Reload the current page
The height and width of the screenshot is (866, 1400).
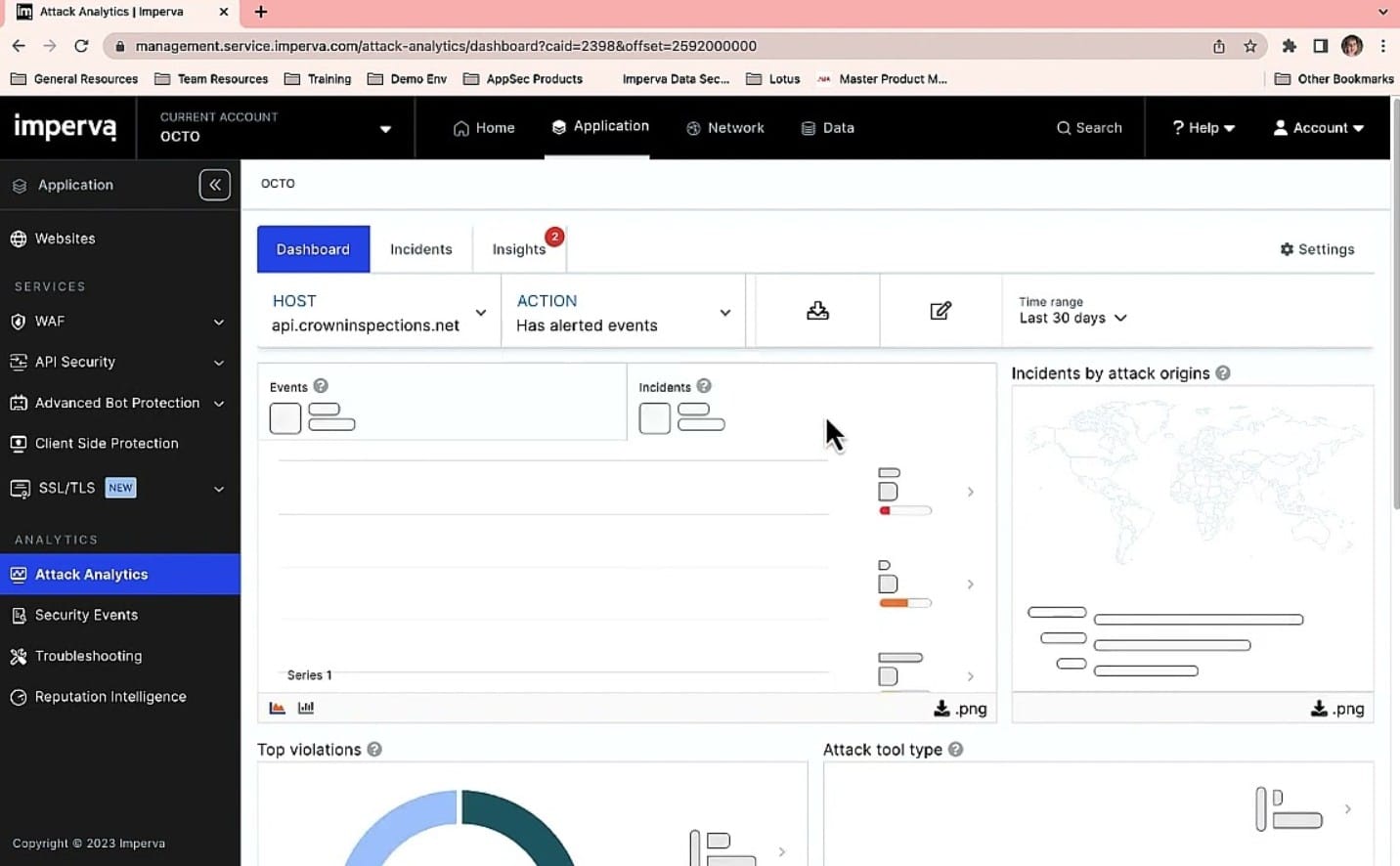pos(81,46)
